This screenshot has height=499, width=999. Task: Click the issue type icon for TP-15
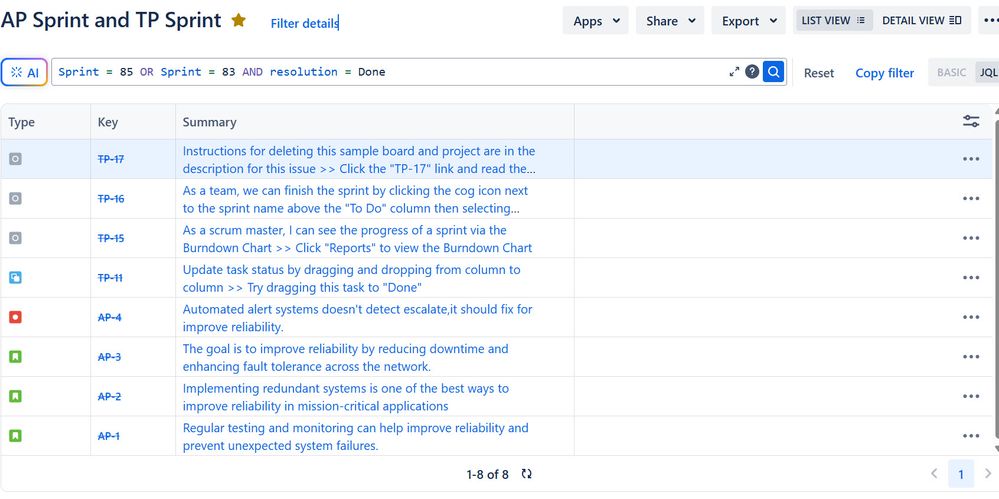pyautogui.click(x=15, y=238)
